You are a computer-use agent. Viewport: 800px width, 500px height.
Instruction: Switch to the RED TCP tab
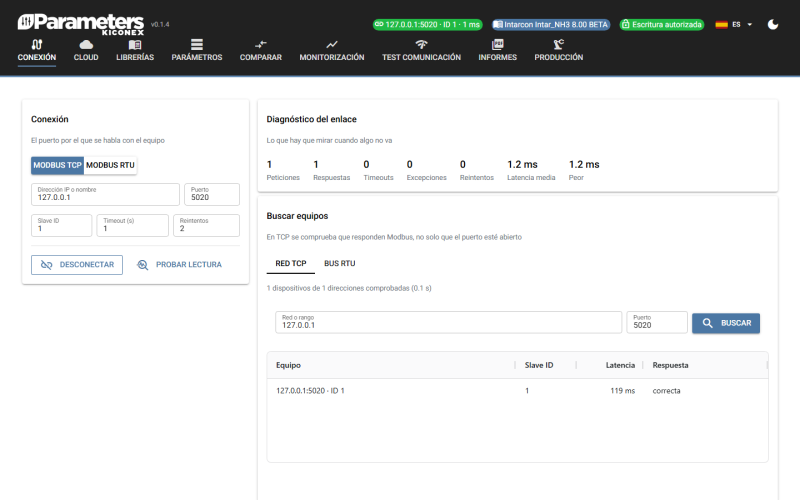pyautogui.click(x=291, y=263)
